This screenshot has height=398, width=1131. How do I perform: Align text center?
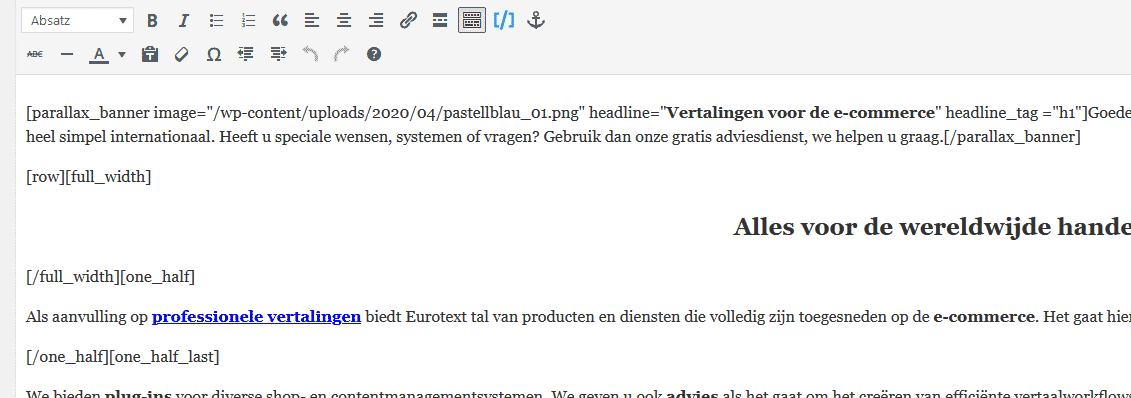(x=344, y=21)
